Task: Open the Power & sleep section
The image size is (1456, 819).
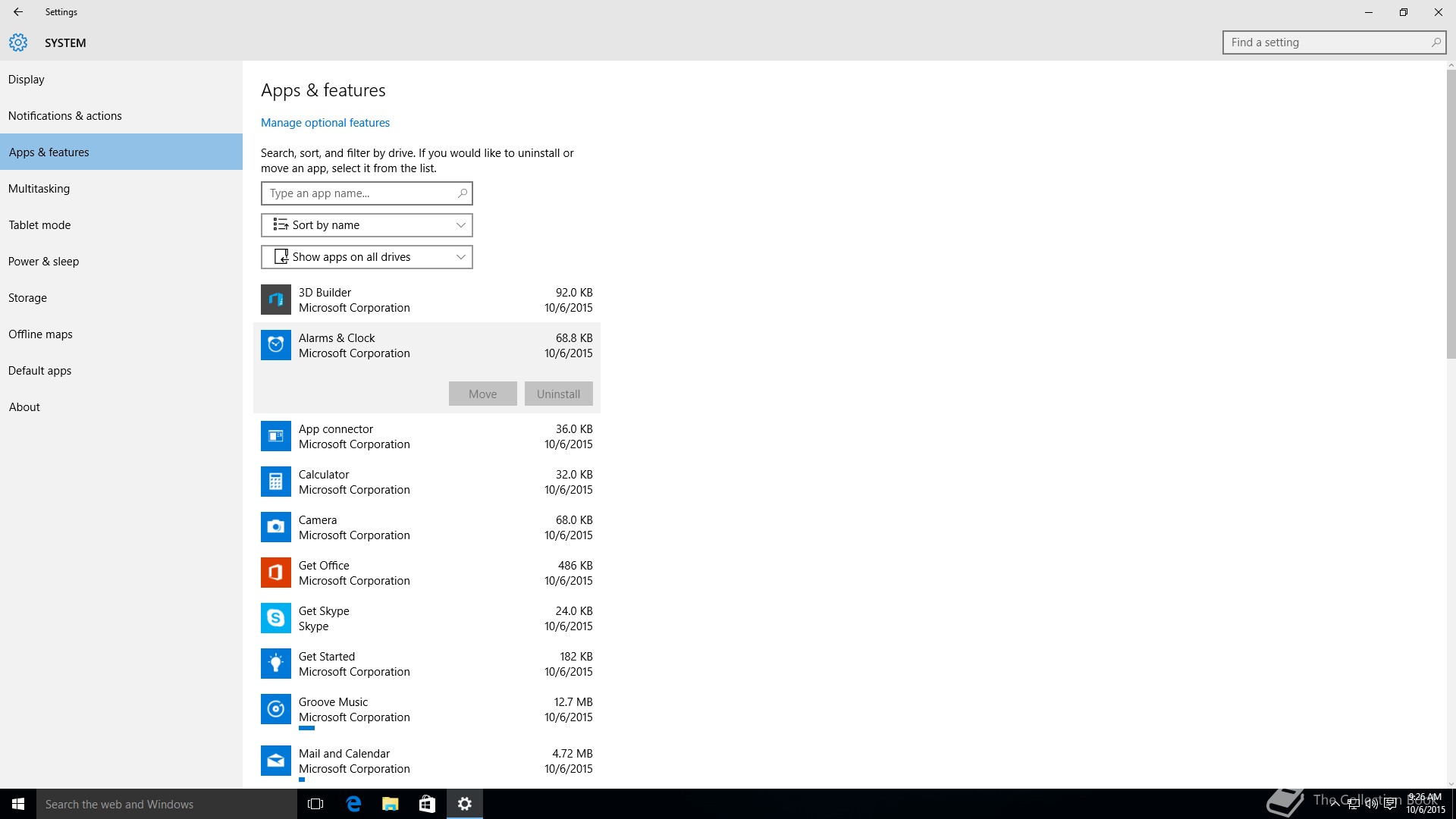Action: (121, 262)
